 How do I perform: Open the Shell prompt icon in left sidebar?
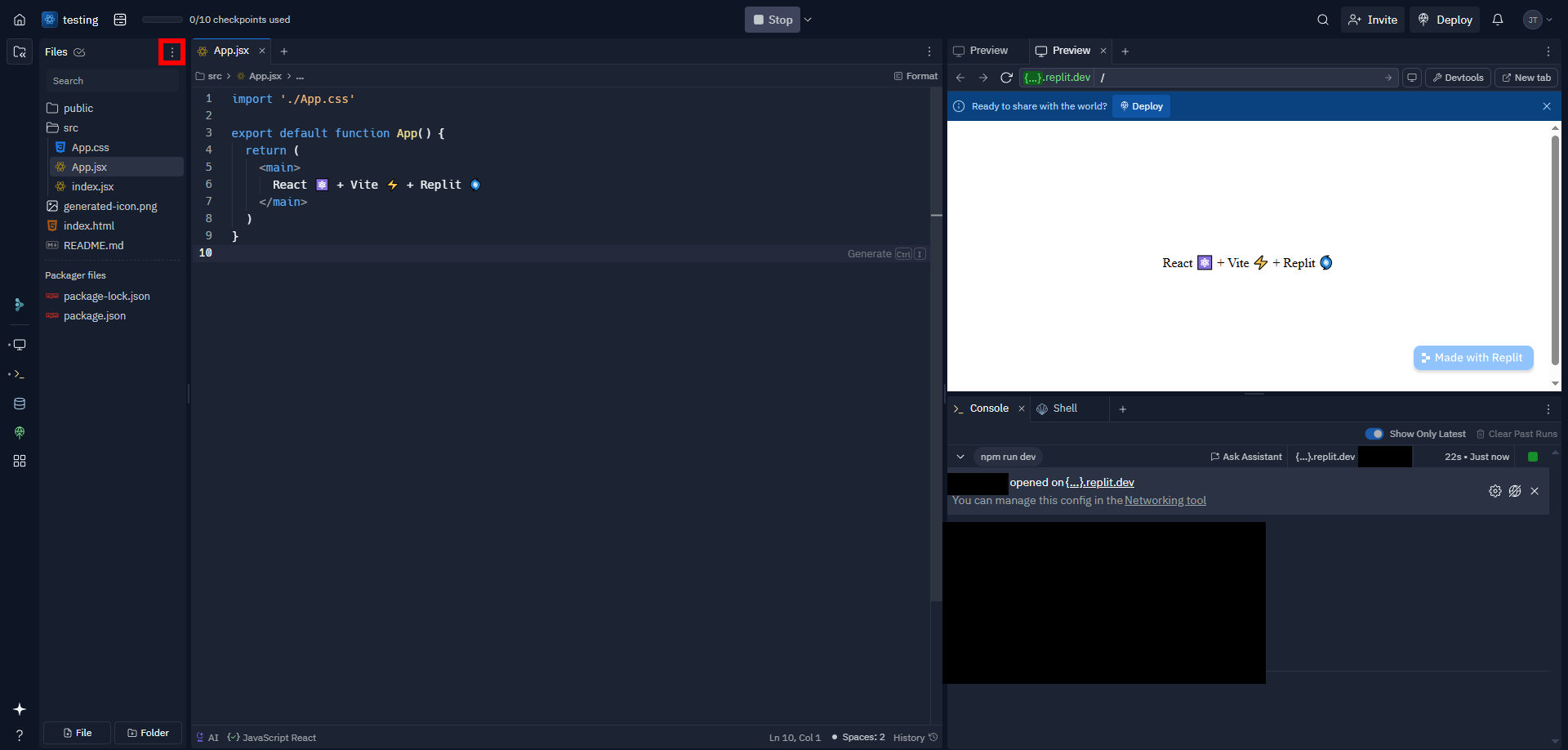point(20,374)
